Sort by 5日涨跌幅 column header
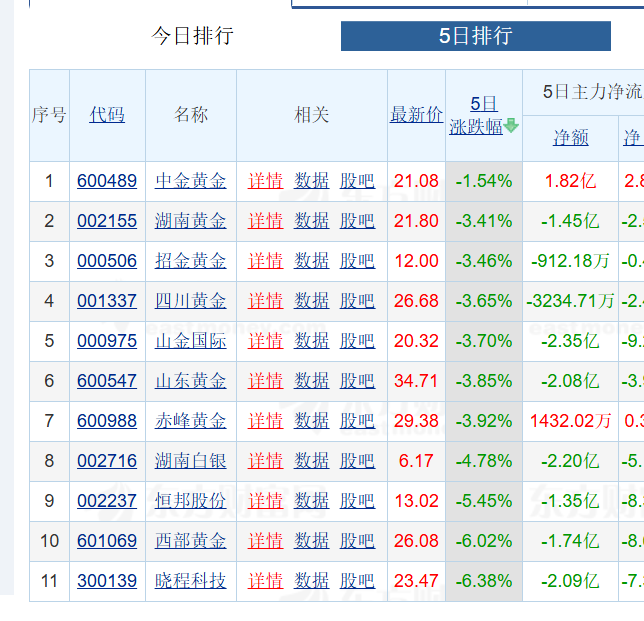Image resolution: width=644 pixels, height=621 pixels. click(x=476, y=115)
